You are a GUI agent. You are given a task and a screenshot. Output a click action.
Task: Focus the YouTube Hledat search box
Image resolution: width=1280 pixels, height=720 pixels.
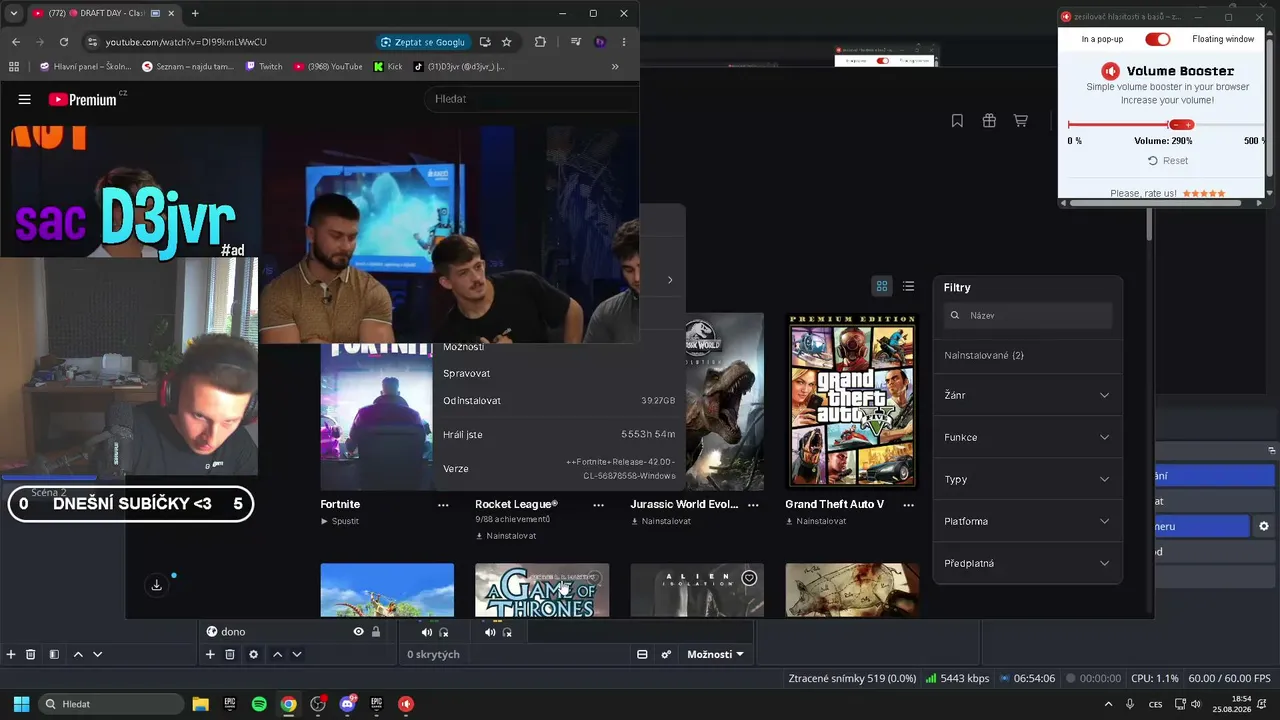[532, 99]
